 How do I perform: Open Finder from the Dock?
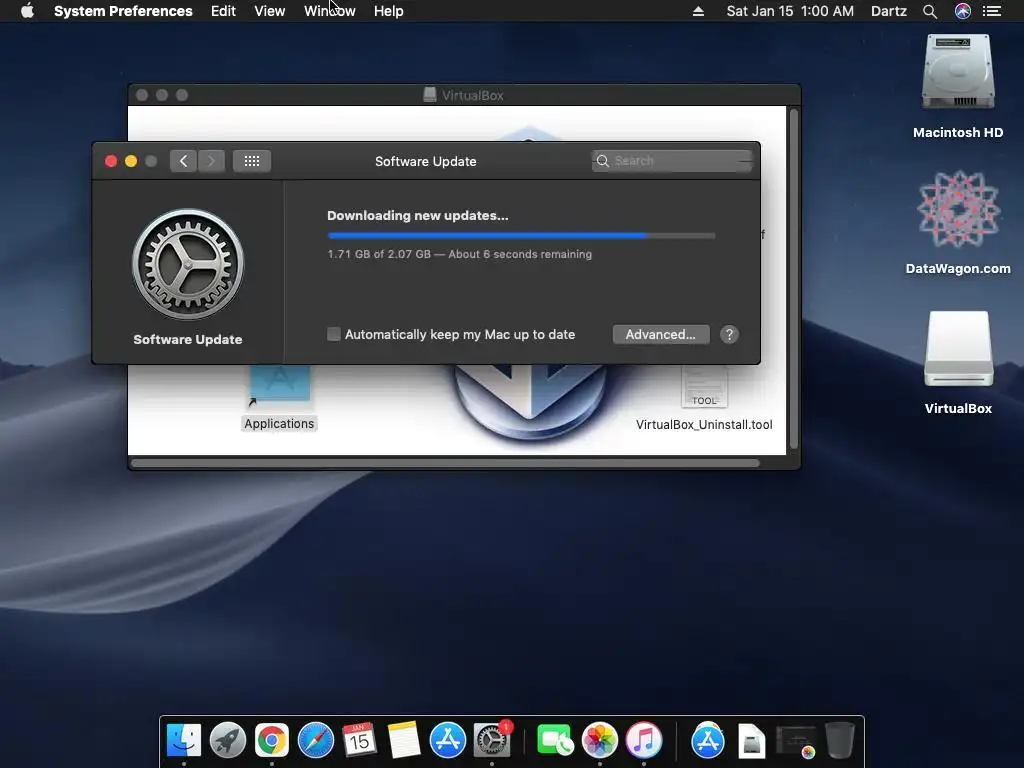[184, 740]
